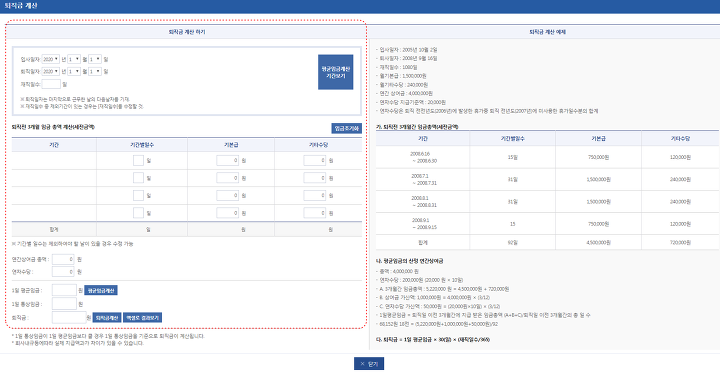Click the 평균임금계산 button beside 1일 평균임금
Screen dimensions: 720x372
pyautogui.click(x=101, y=290)
